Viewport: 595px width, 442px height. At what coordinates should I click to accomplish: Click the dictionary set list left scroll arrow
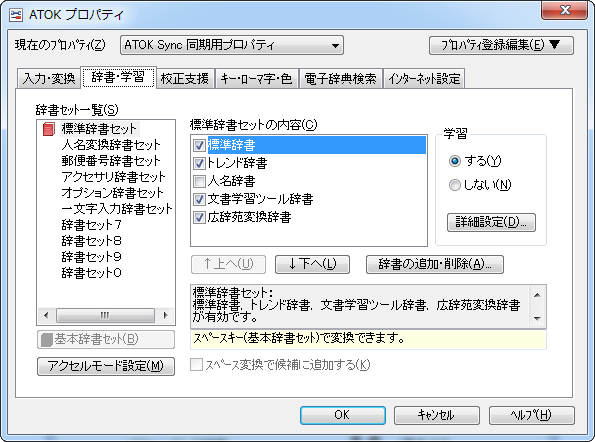pos(46,315)
